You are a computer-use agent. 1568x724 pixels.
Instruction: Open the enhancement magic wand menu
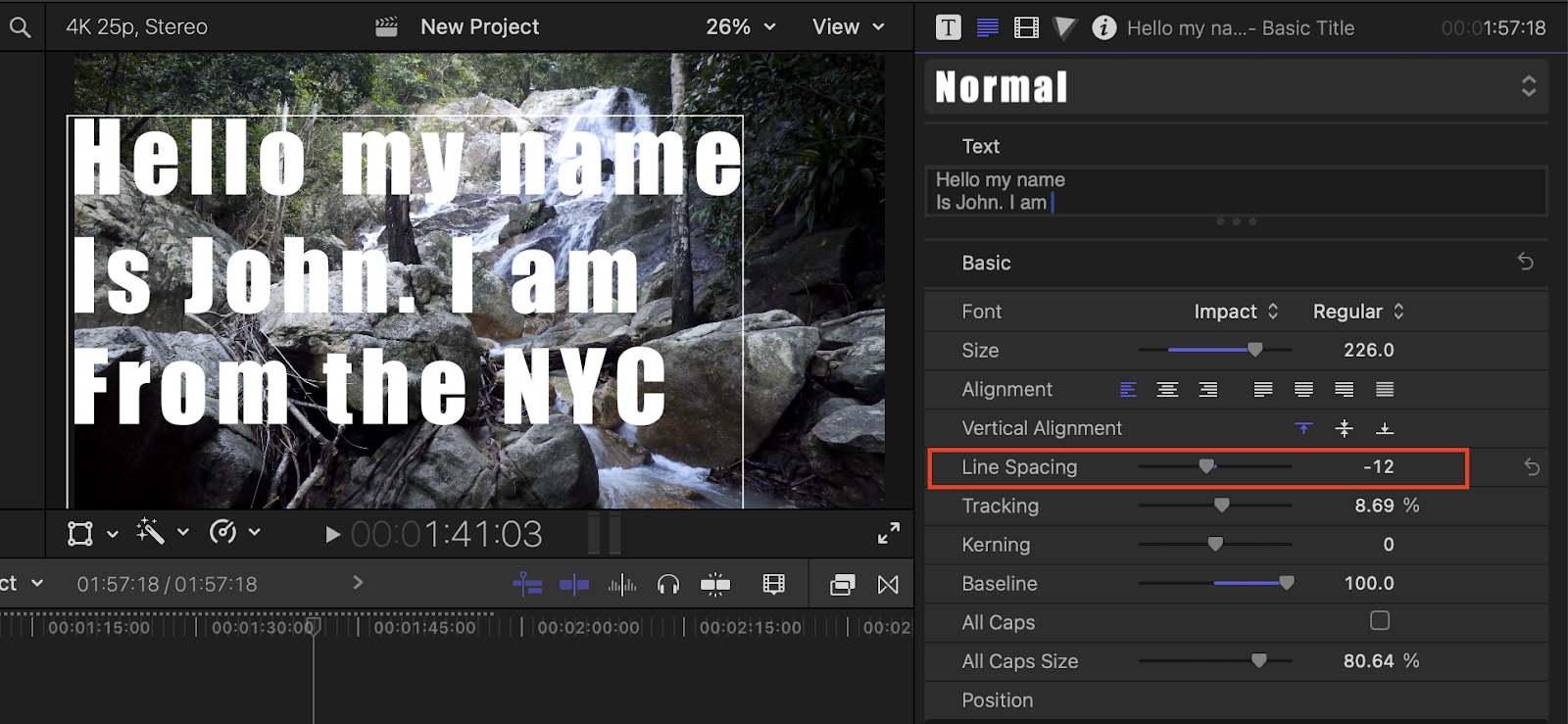150,531
